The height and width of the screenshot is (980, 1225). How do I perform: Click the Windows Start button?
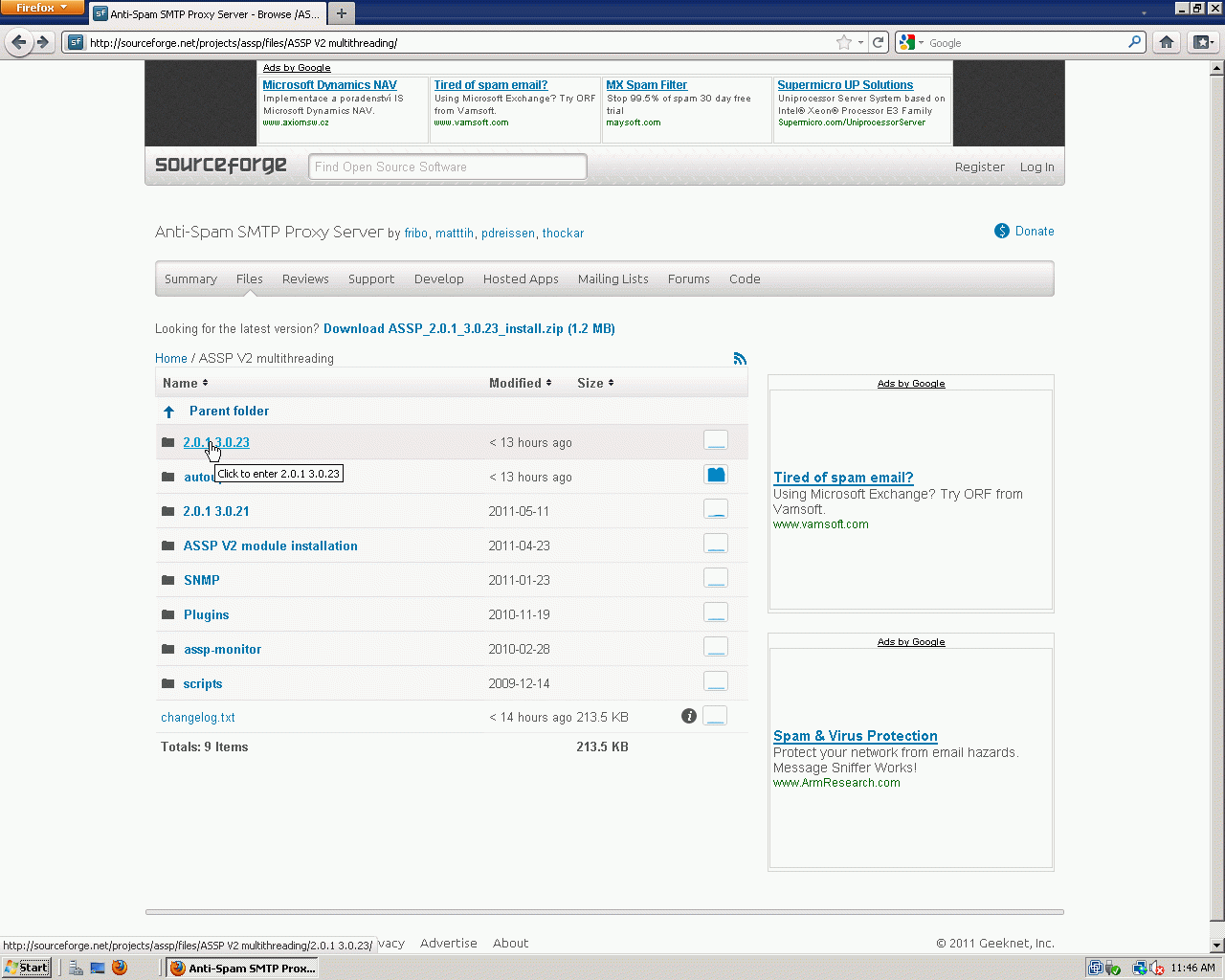click(x=27, y=968)
